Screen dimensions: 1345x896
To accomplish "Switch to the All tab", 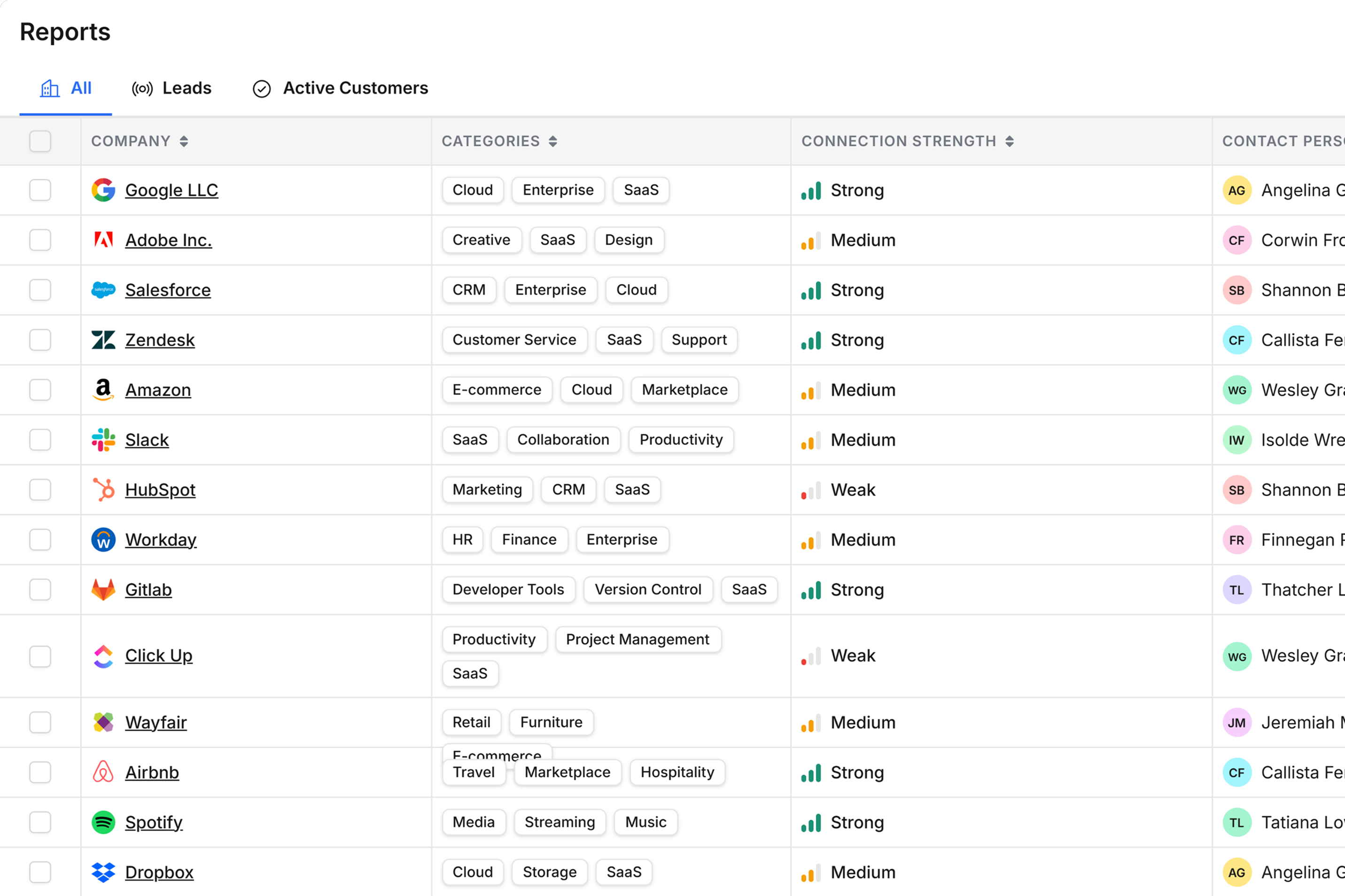I will (66, 88).
